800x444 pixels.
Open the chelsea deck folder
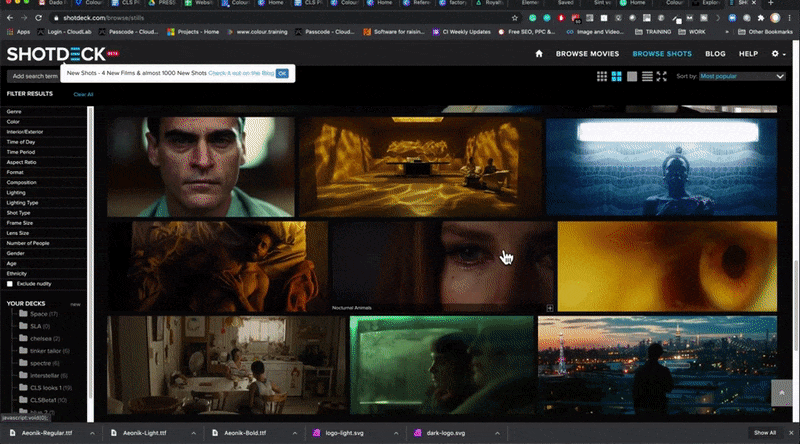[39, 338]
